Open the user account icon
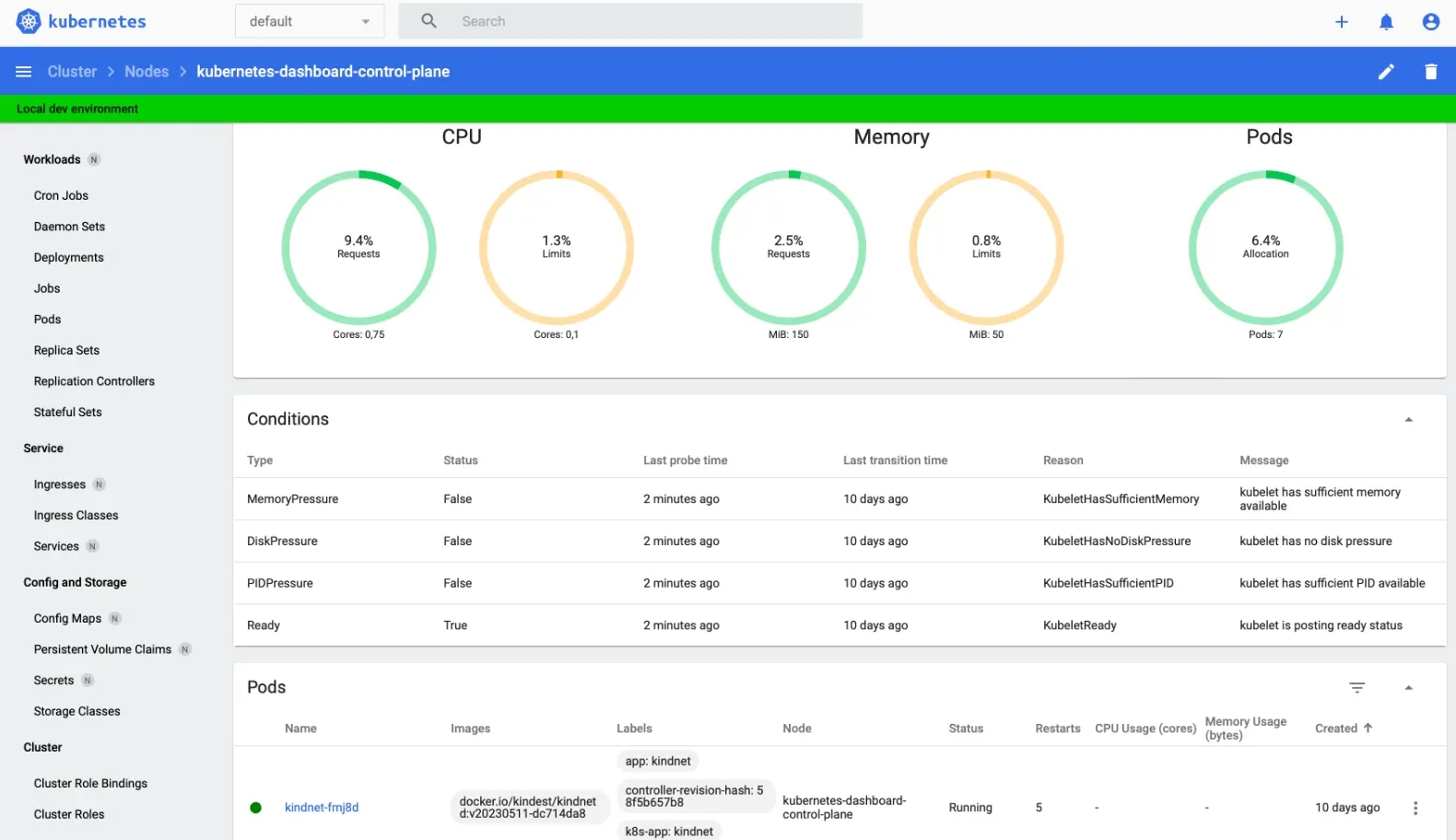Viewport: 1456px width, 840px height. pos(1430,21)
